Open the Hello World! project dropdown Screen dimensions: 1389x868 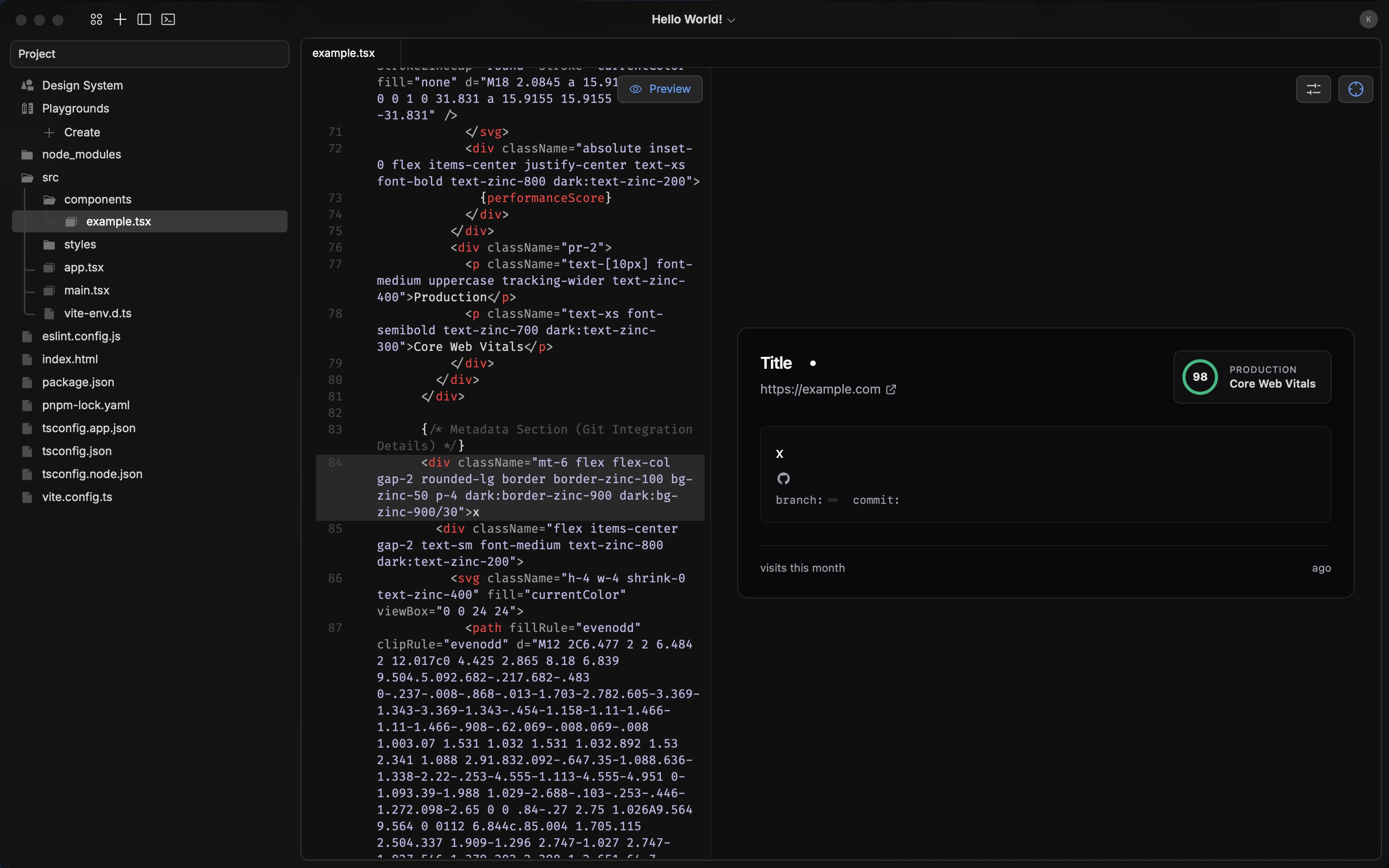click(x=694, y=19)
